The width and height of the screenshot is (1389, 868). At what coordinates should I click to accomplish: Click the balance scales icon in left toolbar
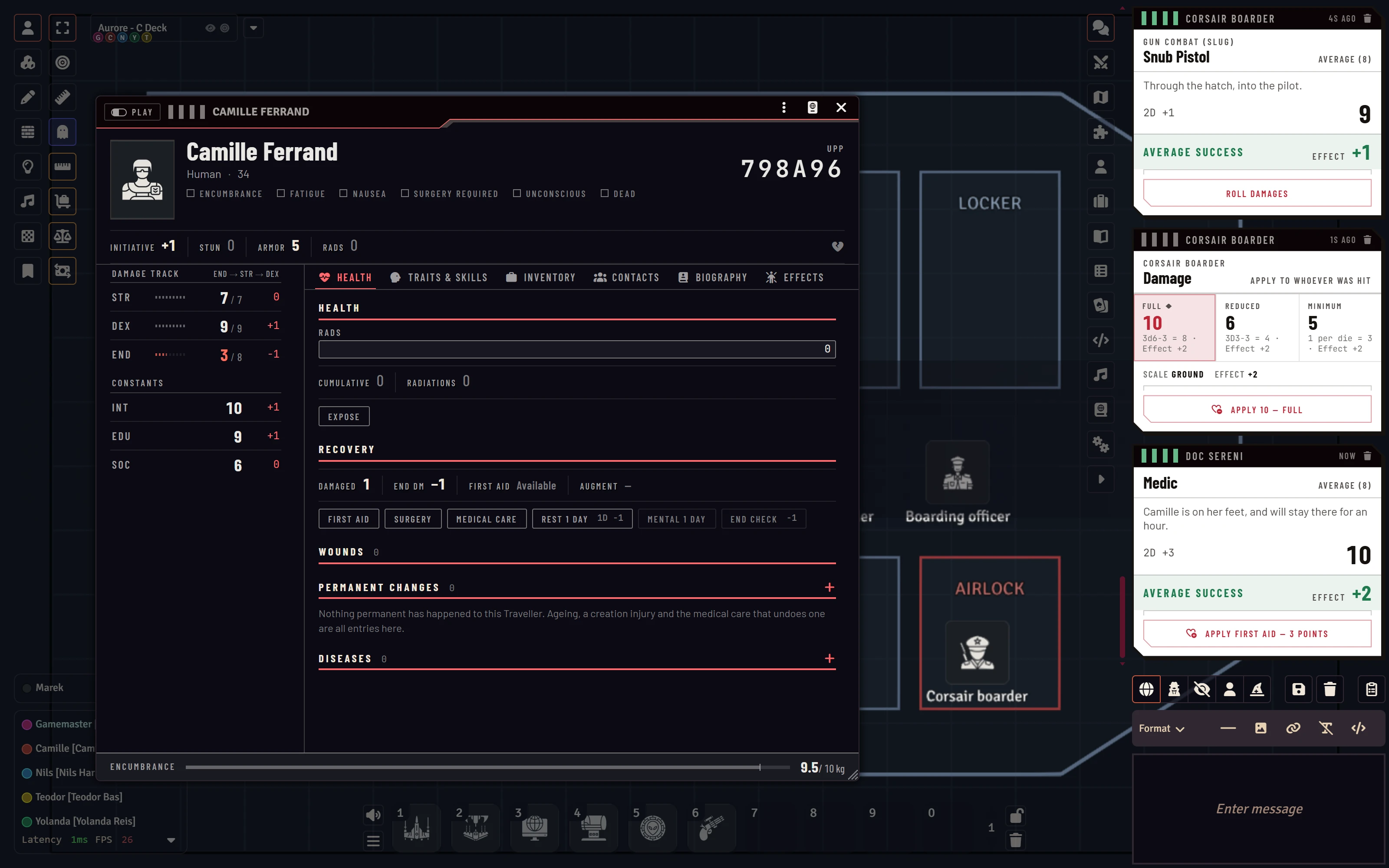click(63, 236)
